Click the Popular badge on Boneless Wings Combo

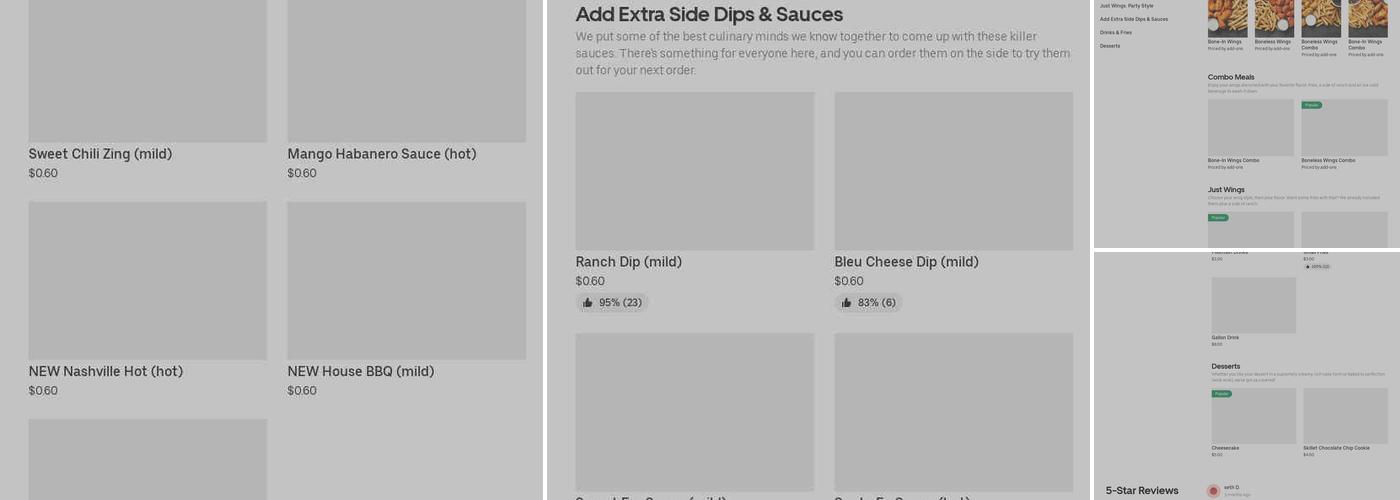click(1311, 105)
